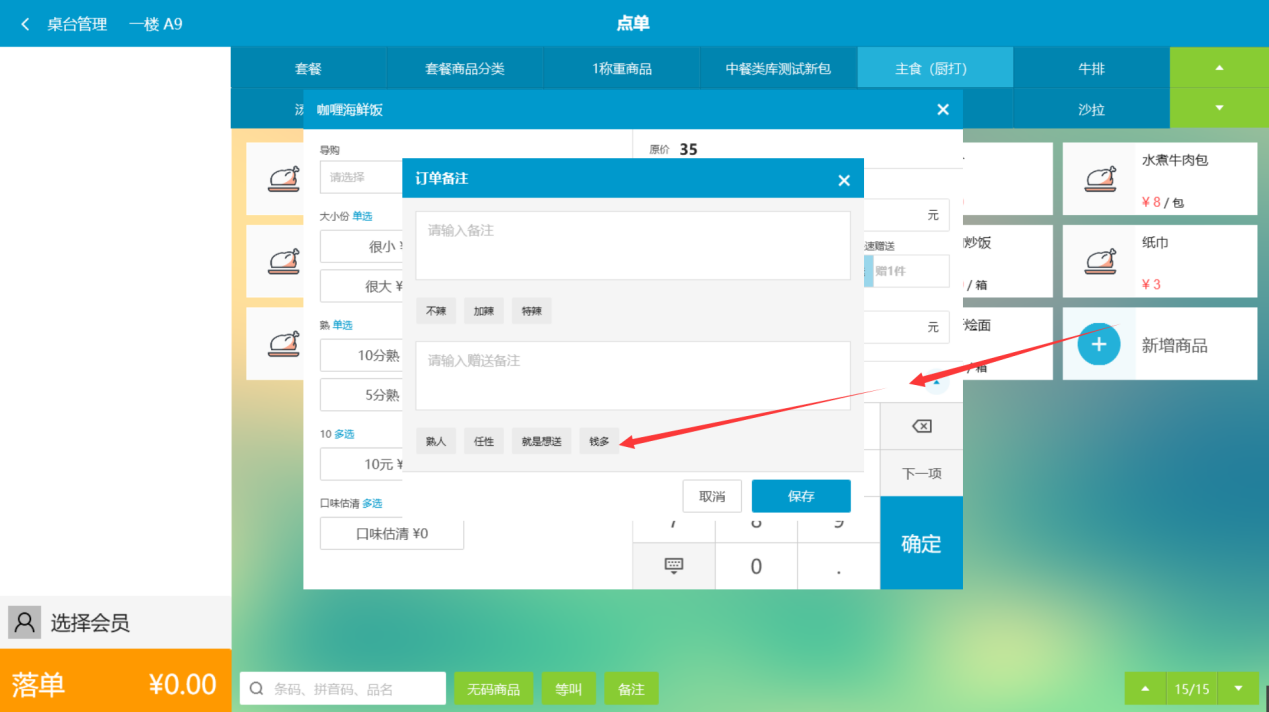Switch to the 牛排 category tab
This screenshot has width=1269, height=712.
(x=1092, y=68)
